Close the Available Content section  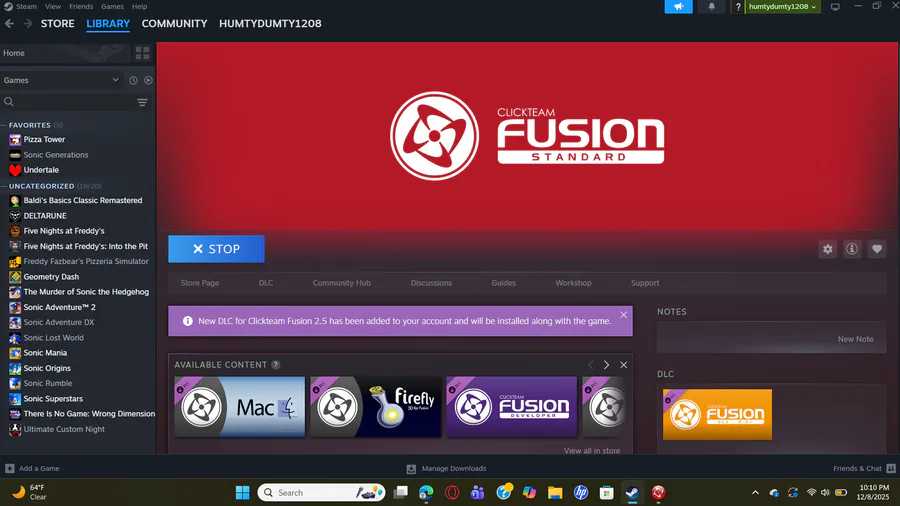623,365
